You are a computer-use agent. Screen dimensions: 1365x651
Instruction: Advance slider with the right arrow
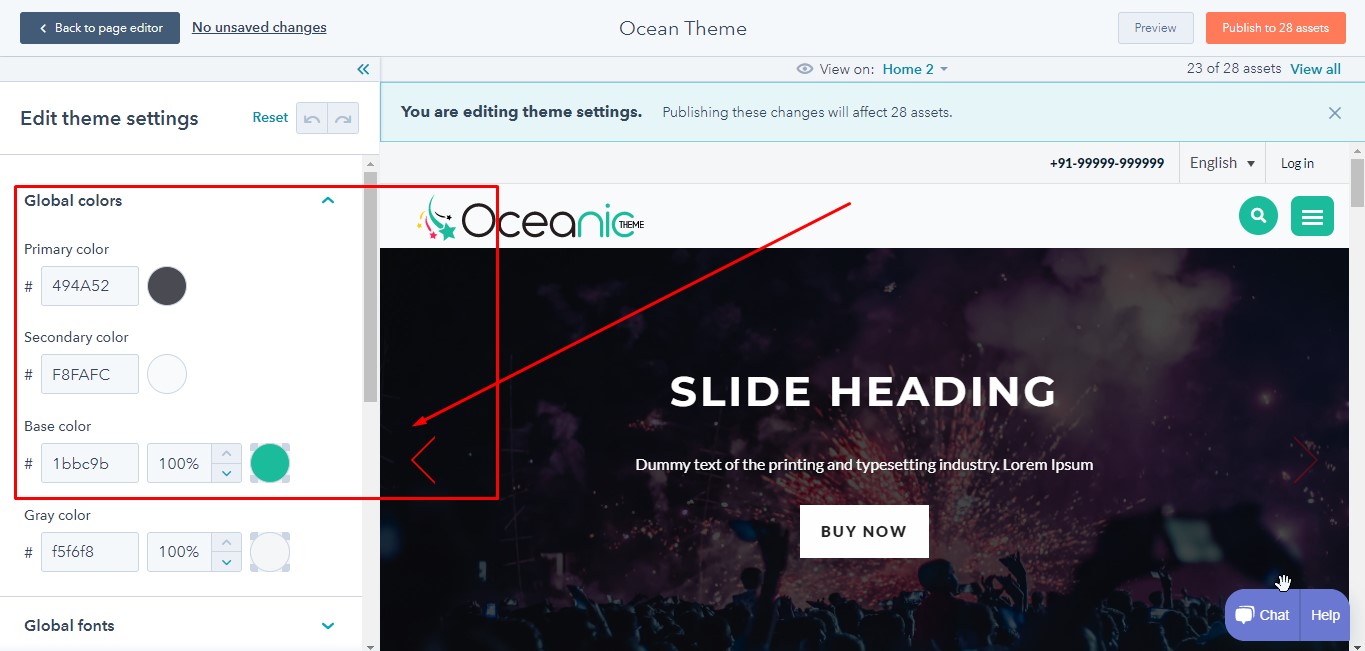(1305, 460)
